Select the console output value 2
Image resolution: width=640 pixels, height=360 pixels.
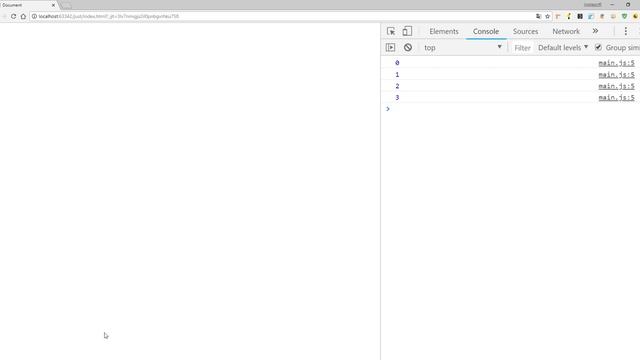397,86
